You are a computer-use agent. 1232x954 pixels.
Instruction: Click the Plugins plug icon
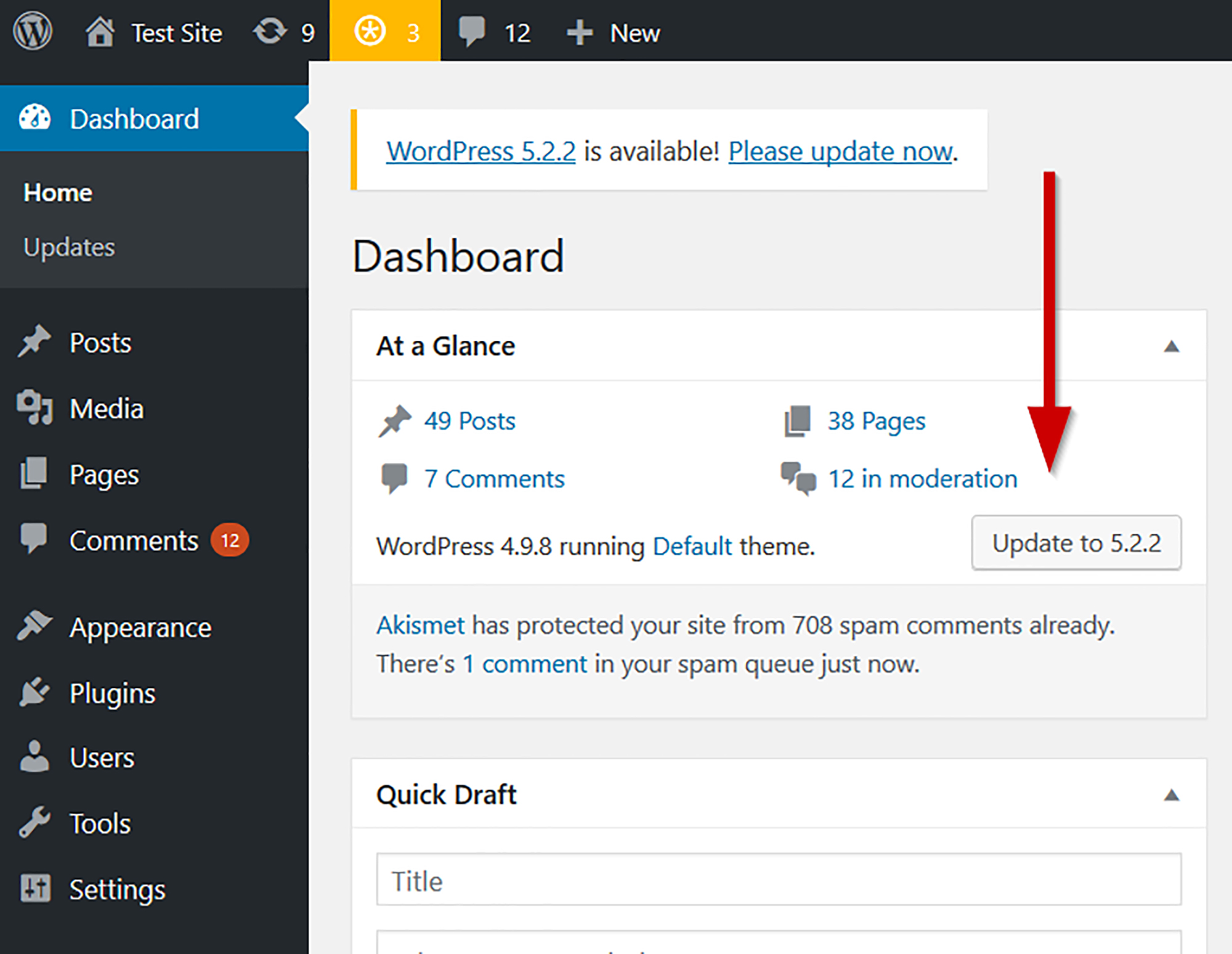pyautogui.click(x=34, y=691)
